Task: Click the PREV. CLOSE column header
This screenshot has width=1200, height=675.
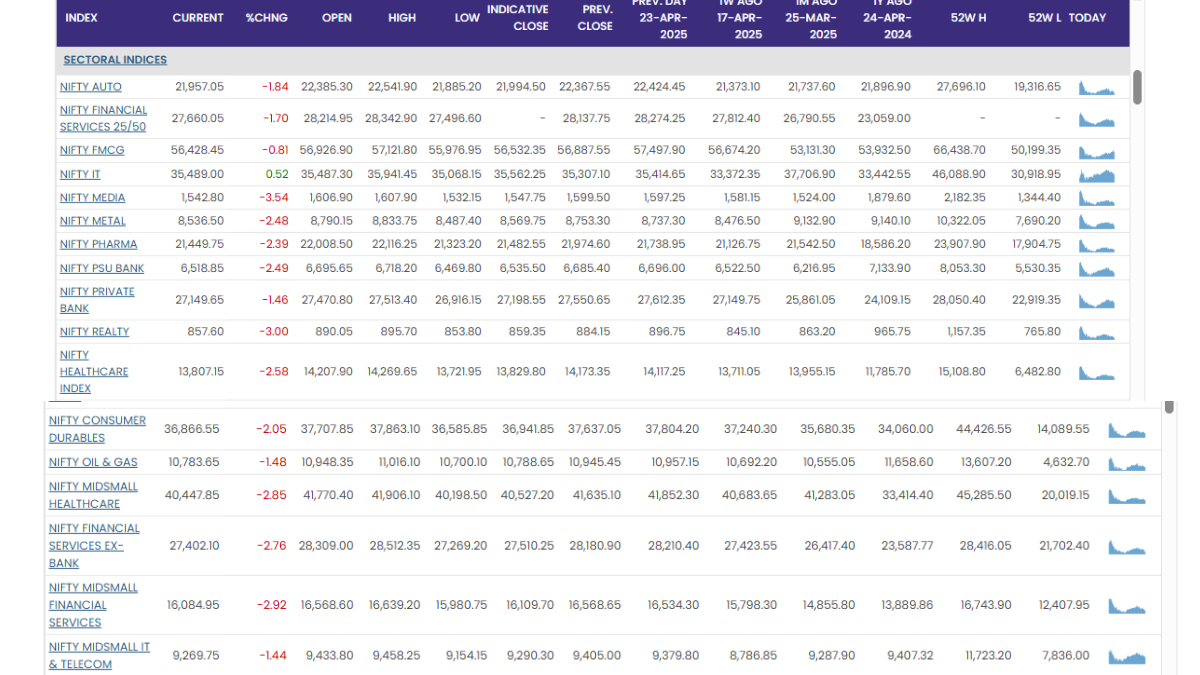Action: [x=595, y=18]
